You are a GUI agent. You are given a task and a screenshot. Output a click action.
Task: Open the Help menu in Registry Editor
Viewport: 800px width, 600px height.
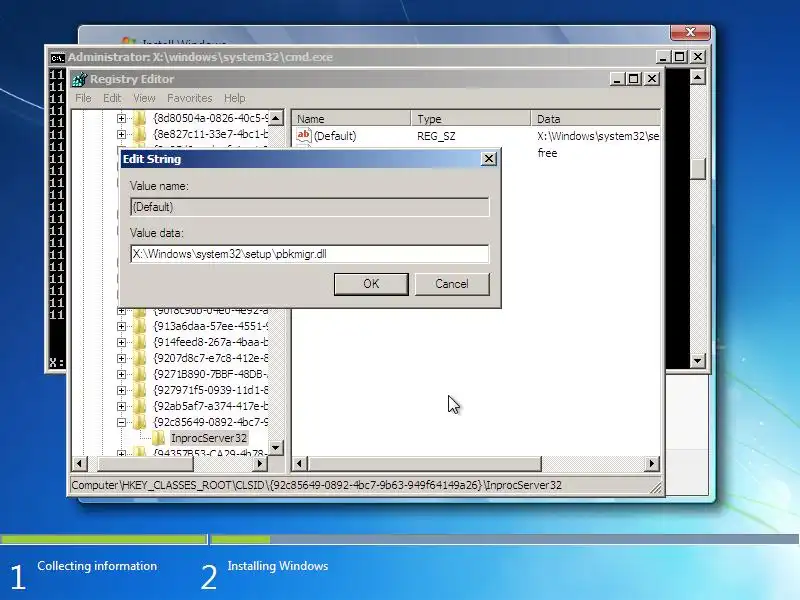[x=235, y=98]
